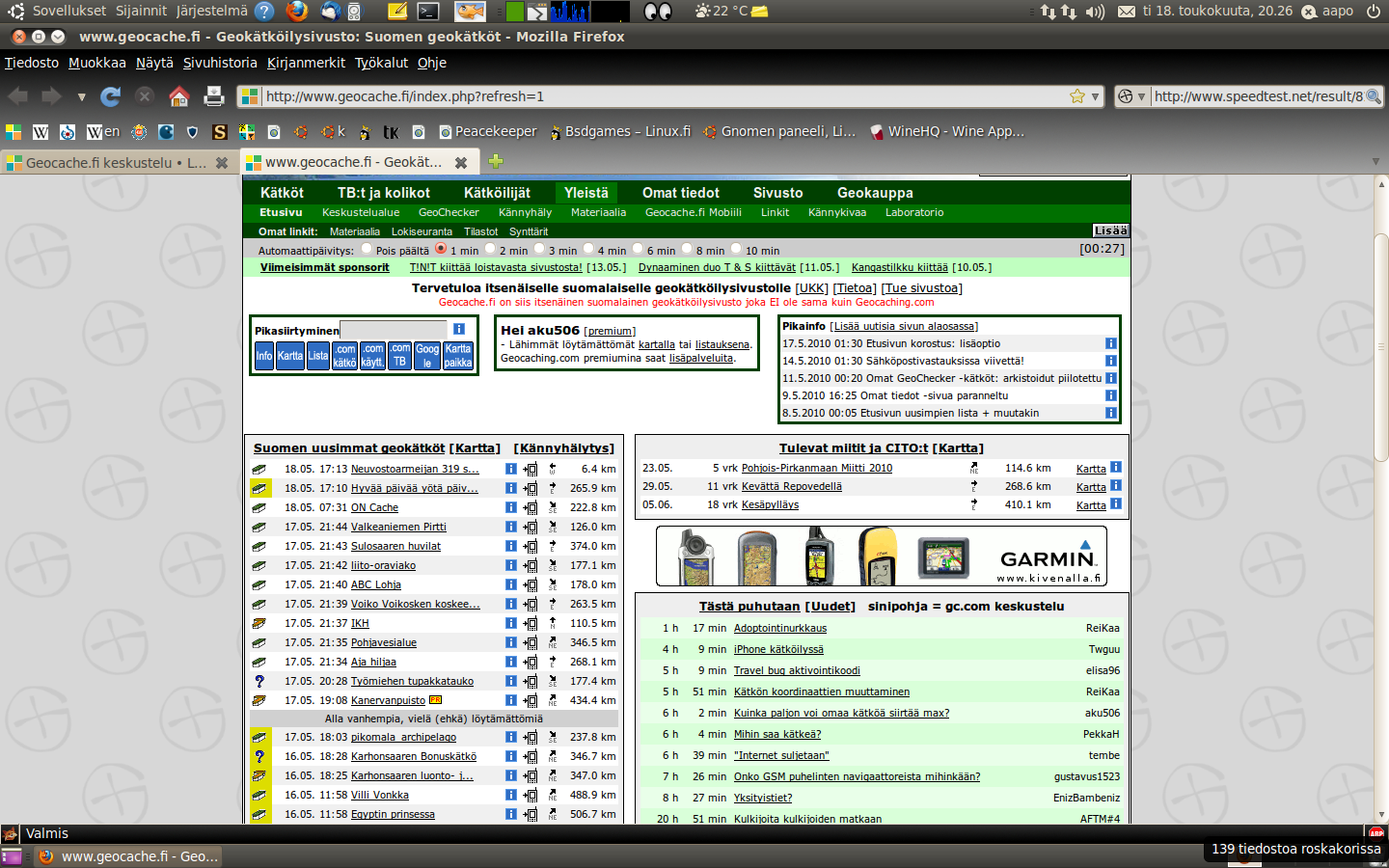Viewport: 1389px width, 868px height.
Task: Open the back/forward history dropdown arrow
Action: (81, 97)
